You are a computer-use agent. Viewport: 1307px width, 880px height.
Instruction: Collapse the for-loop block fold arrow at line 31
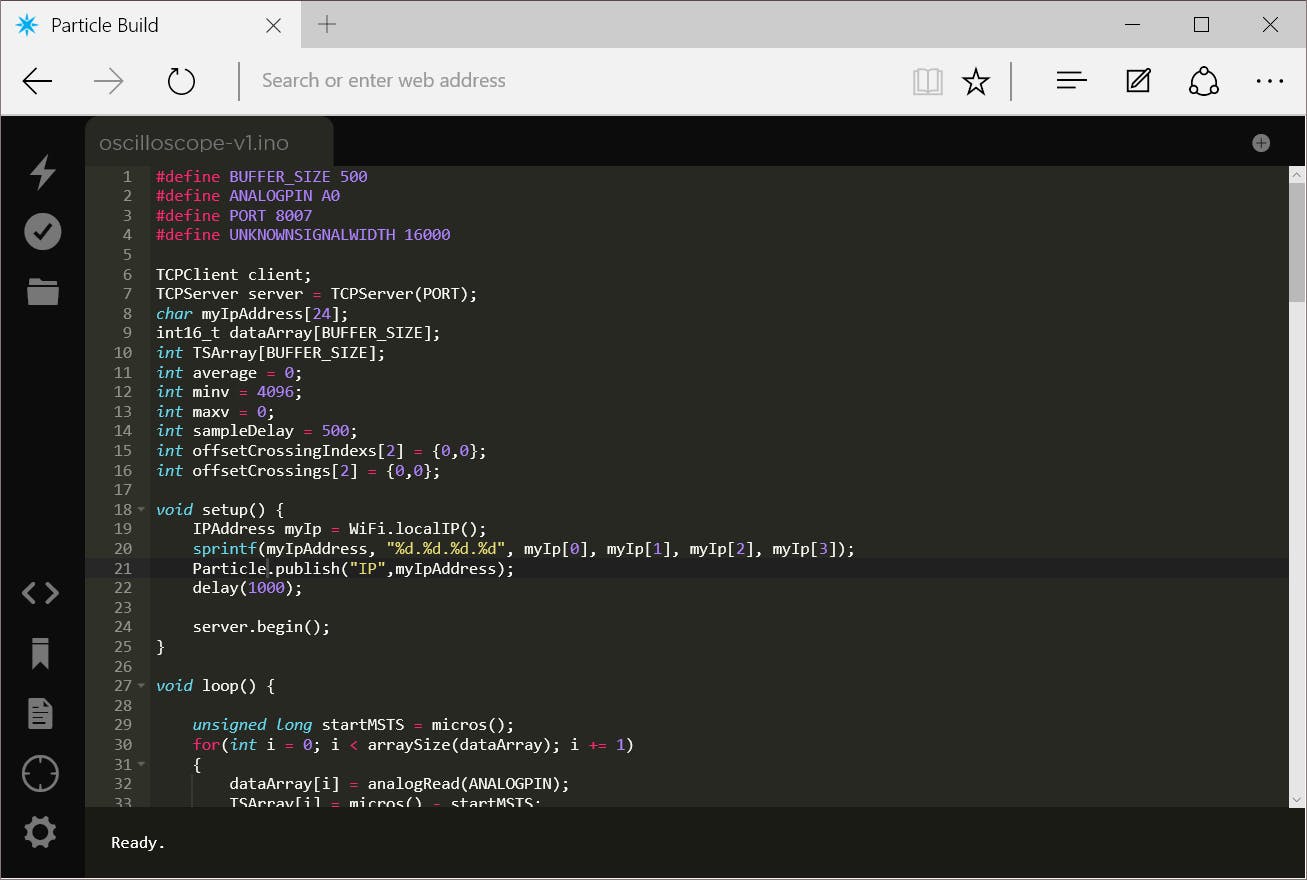[x=142, y=764]
